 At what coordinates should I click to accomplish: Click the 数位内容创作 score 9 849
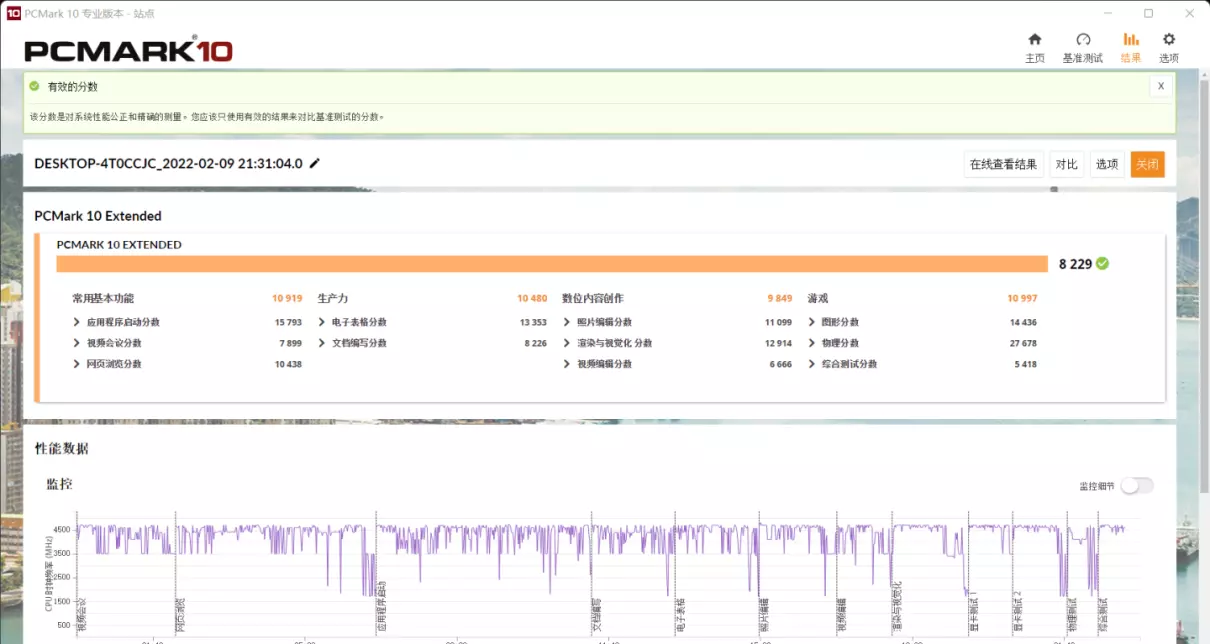(x=779, y=298)
